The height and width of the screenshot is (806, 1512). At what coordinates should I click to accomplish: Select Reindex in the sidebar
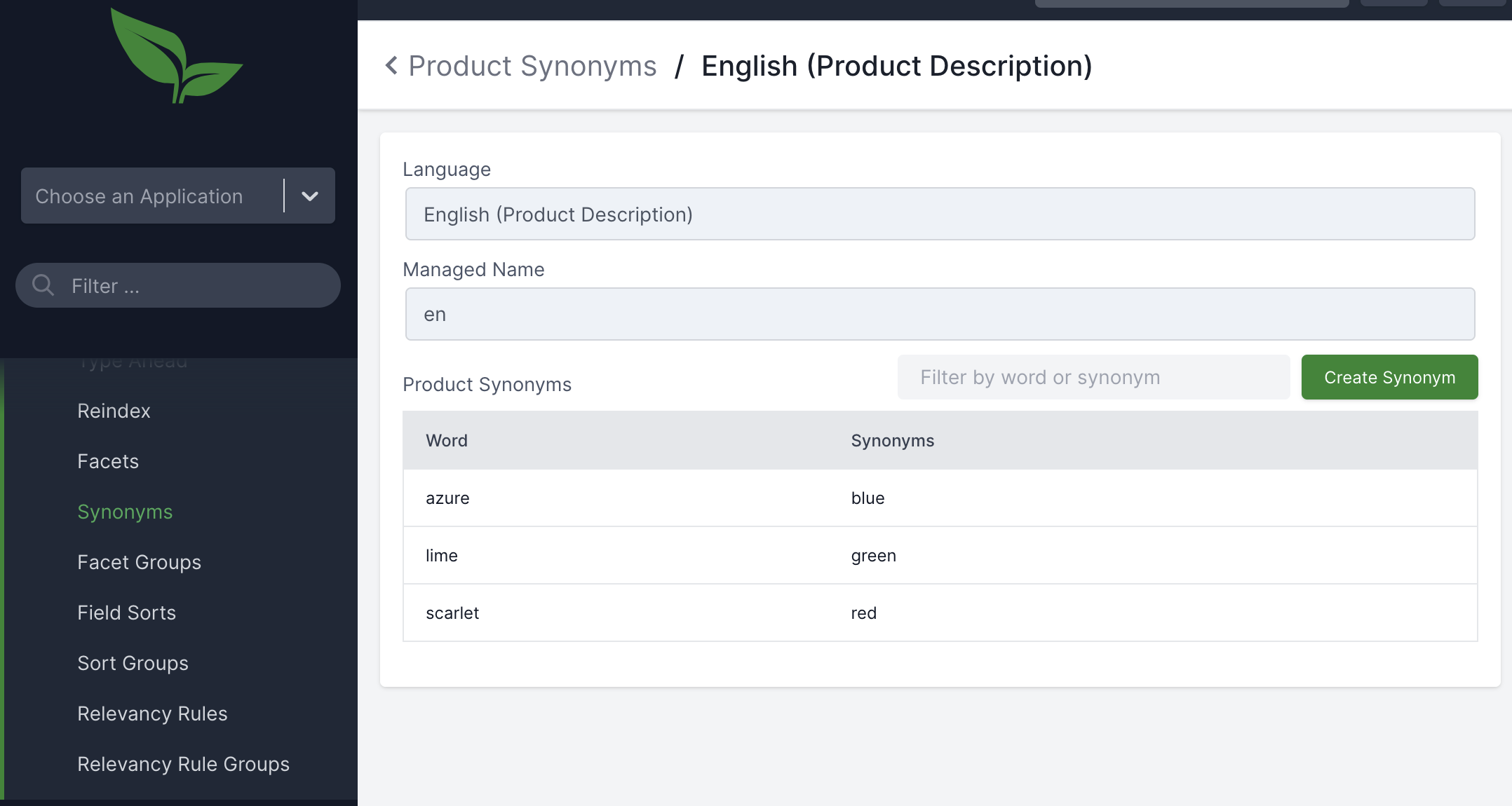tap(114, 411)
